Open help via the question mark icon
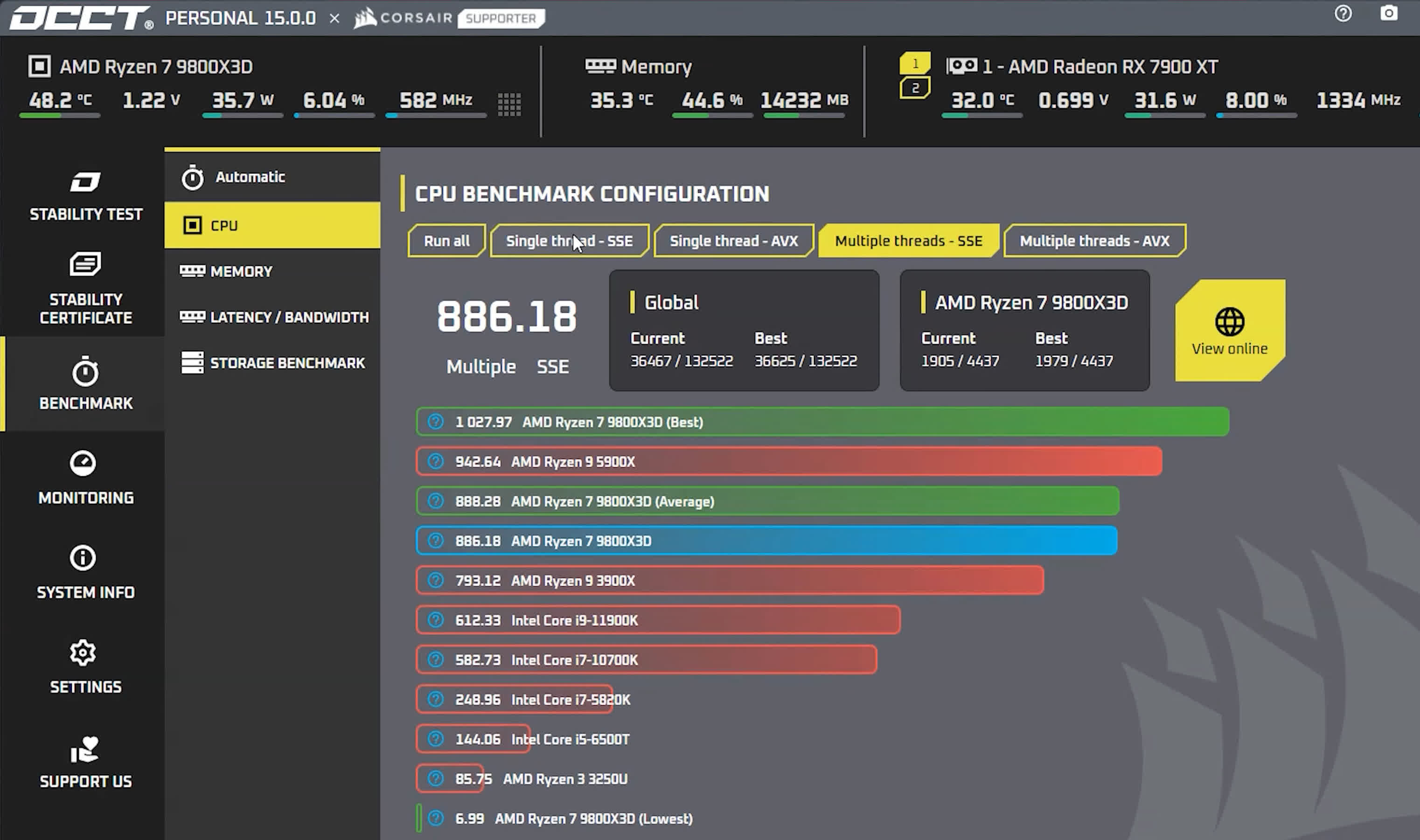This screenshot has width=1420, height=840. [x=1343, y=14]
